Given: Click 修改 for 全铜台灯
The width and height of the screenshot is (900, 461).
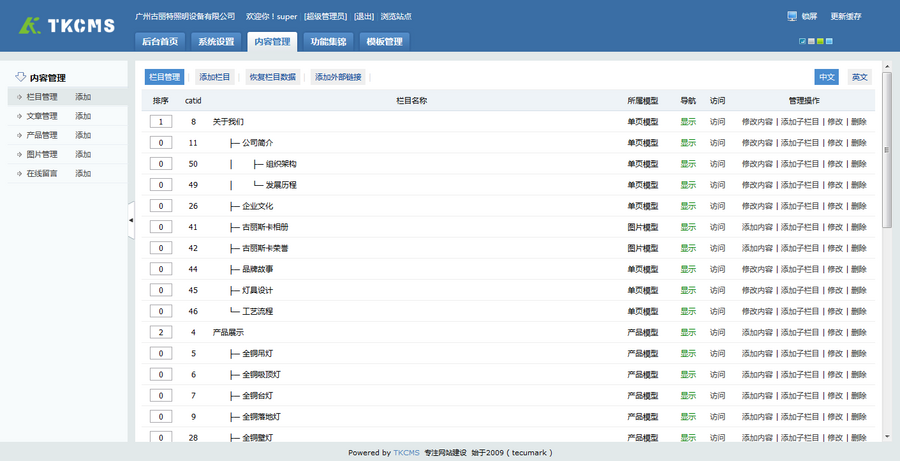Looking at the screenshot, I should click(835, 396).
